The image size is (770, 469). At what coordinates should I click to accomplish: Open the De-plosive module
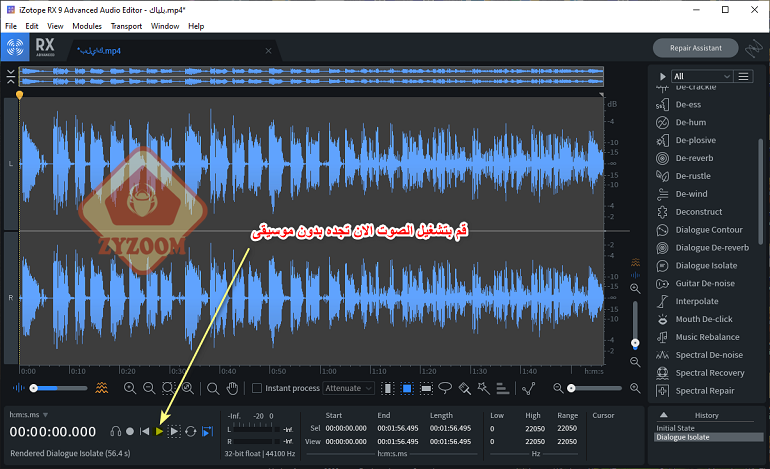[695, 140]
